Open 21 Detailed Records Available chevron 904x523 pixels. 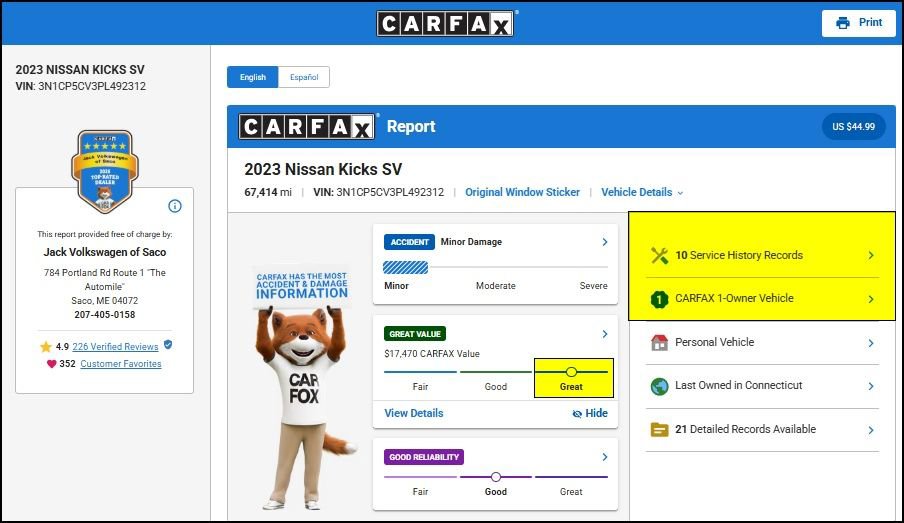(x=871, y=430)
